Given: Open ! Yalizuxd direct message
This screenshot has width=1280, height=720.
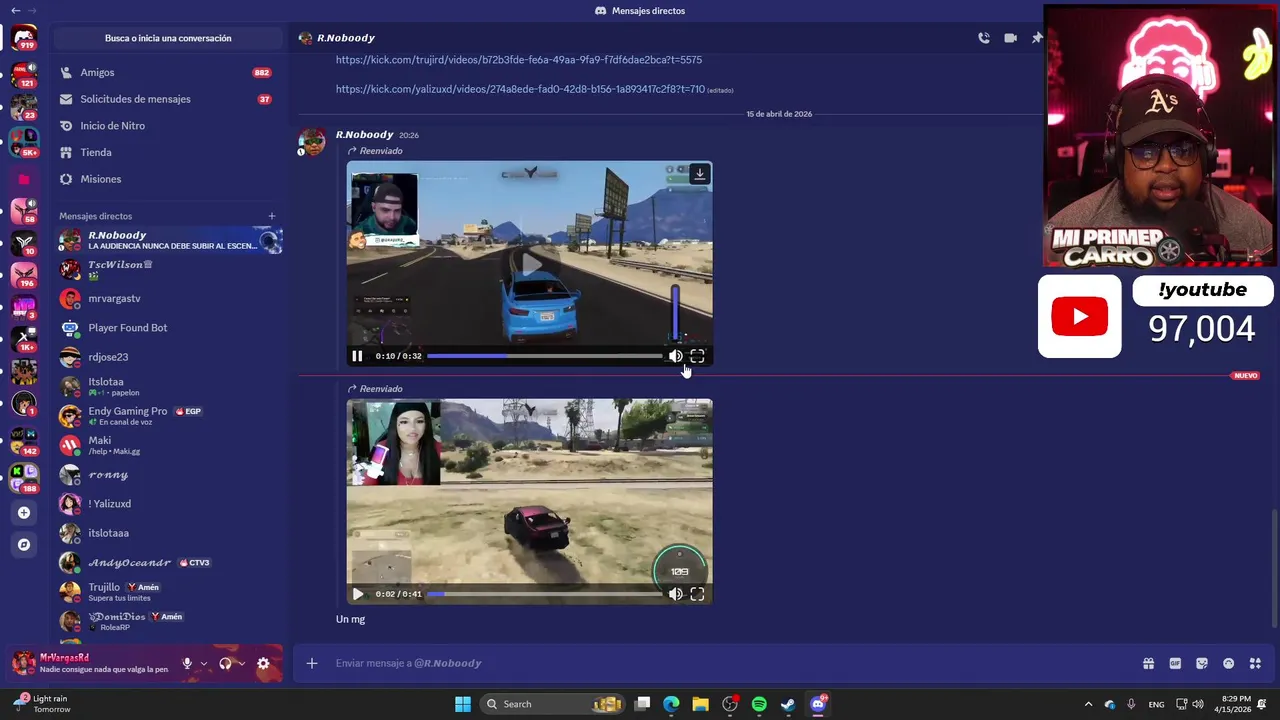Looking at the screenshot, I should [168, 504].
